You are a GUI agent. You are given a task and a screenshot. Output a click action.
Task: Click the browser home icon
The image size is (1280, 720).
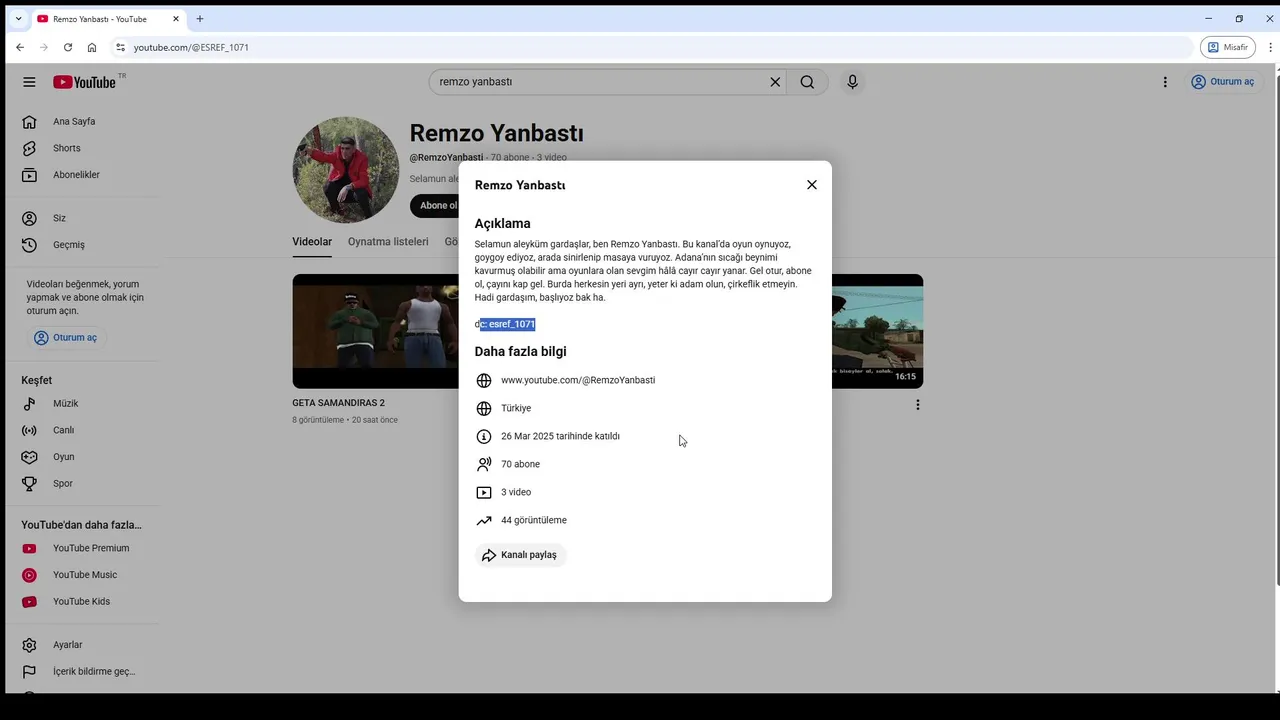tap(92, 47)
